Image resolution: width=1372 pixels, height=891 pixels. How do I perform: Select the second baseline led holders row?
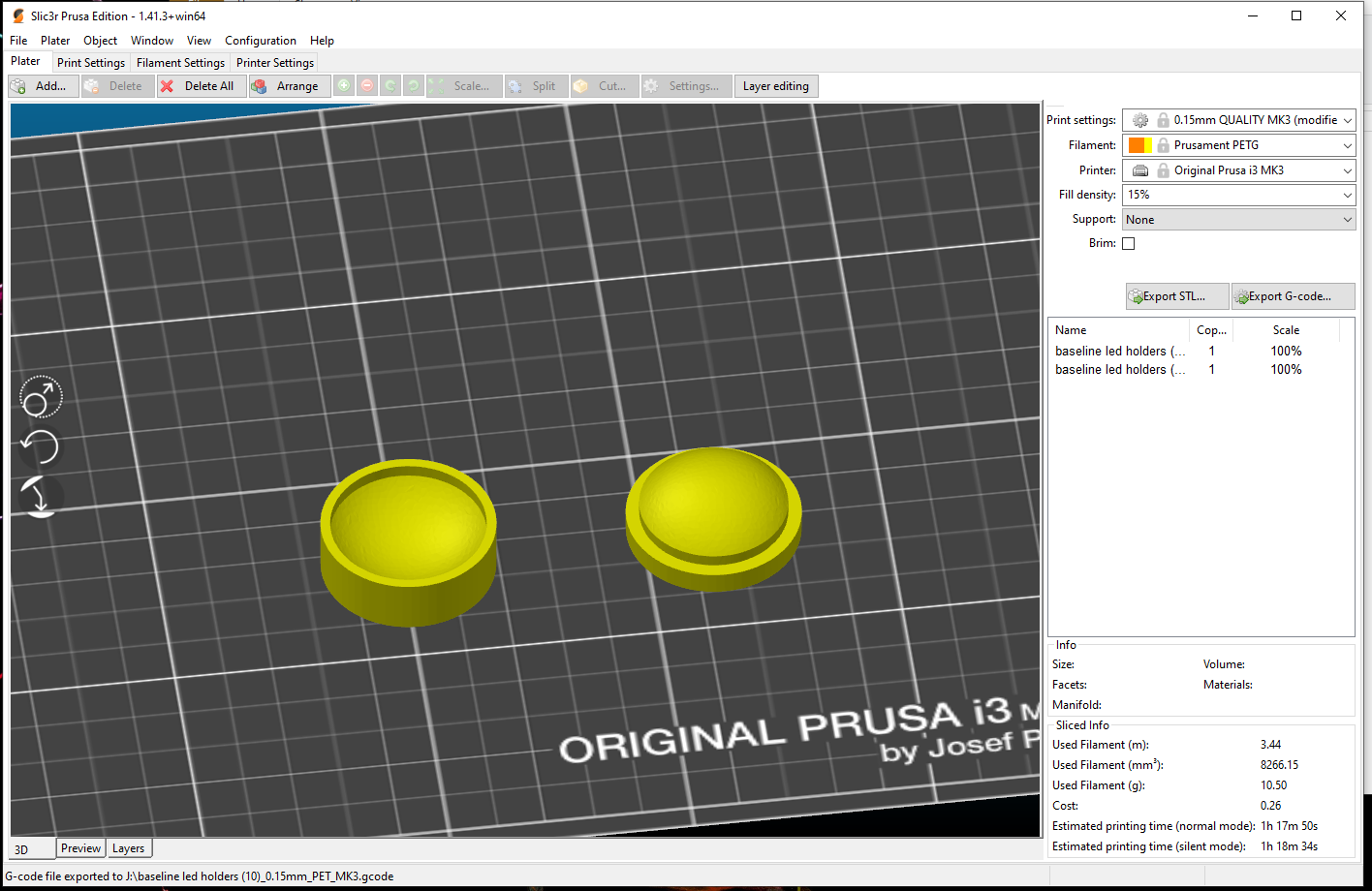pos(1200,370)
